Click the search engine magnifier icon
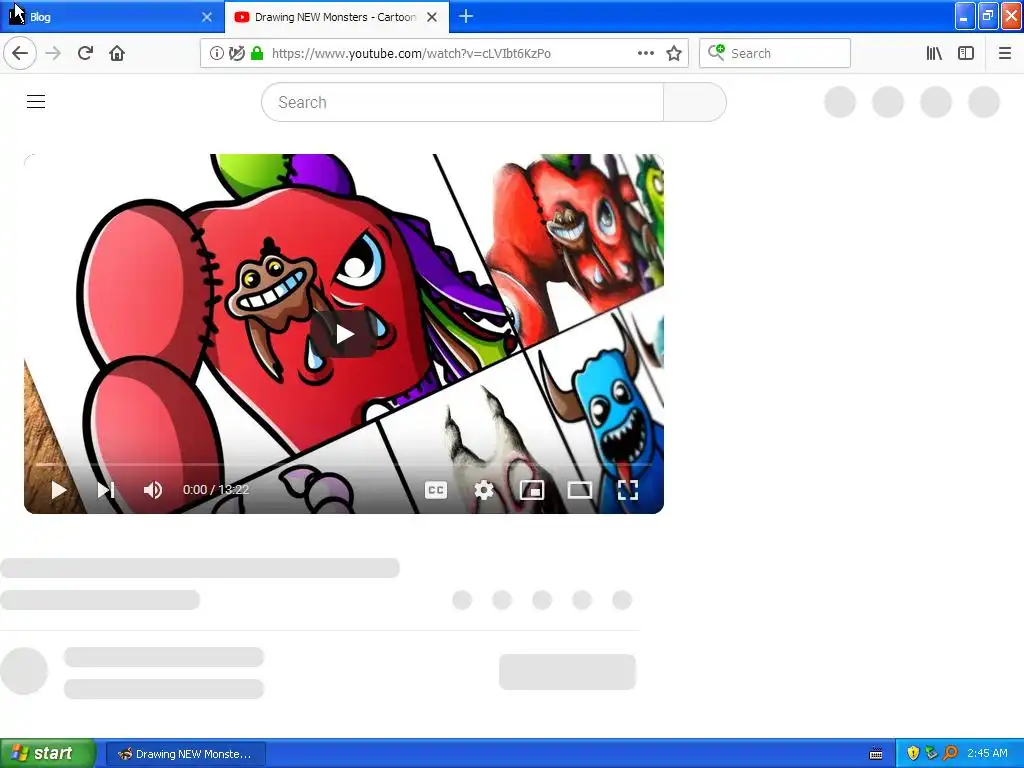The image size is (1024, 768). pos(716,52)
